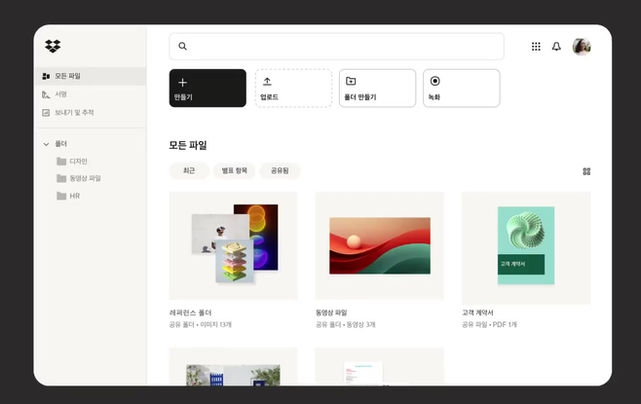Click the 고객 계약서 file name

[x=477, y=313]
